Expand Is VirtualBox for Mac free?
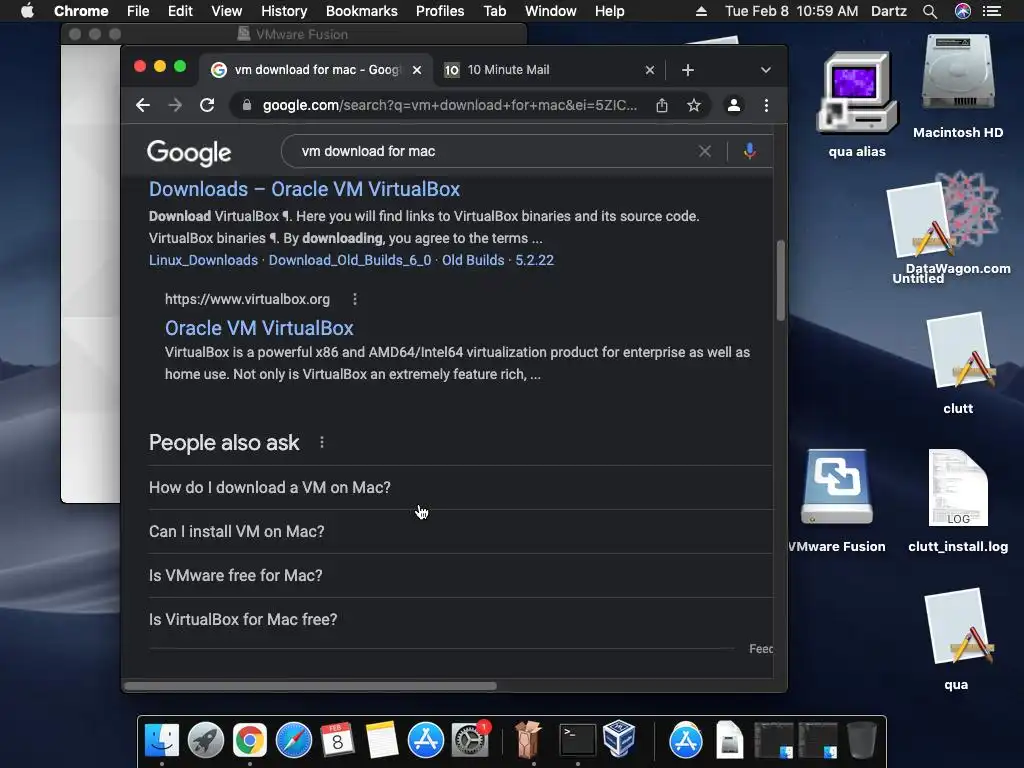This screenshot has width=1024, height=768. point(460,619)
